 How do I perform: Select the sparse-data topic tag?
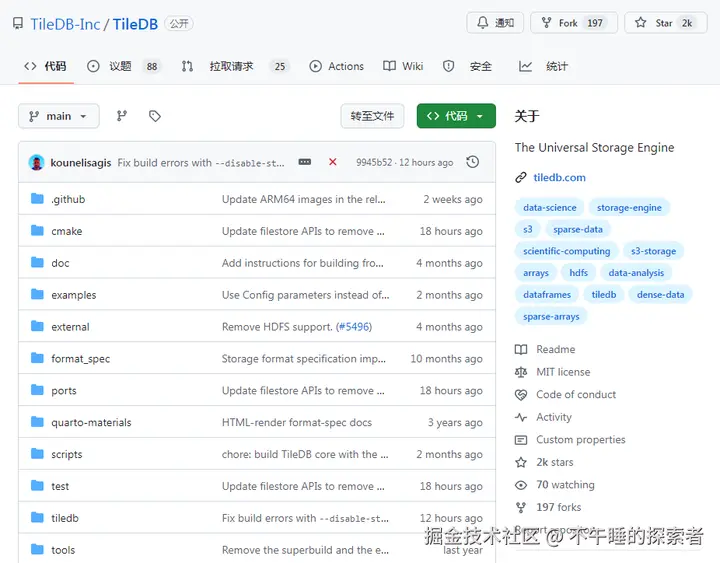click(x=578, y=229)
